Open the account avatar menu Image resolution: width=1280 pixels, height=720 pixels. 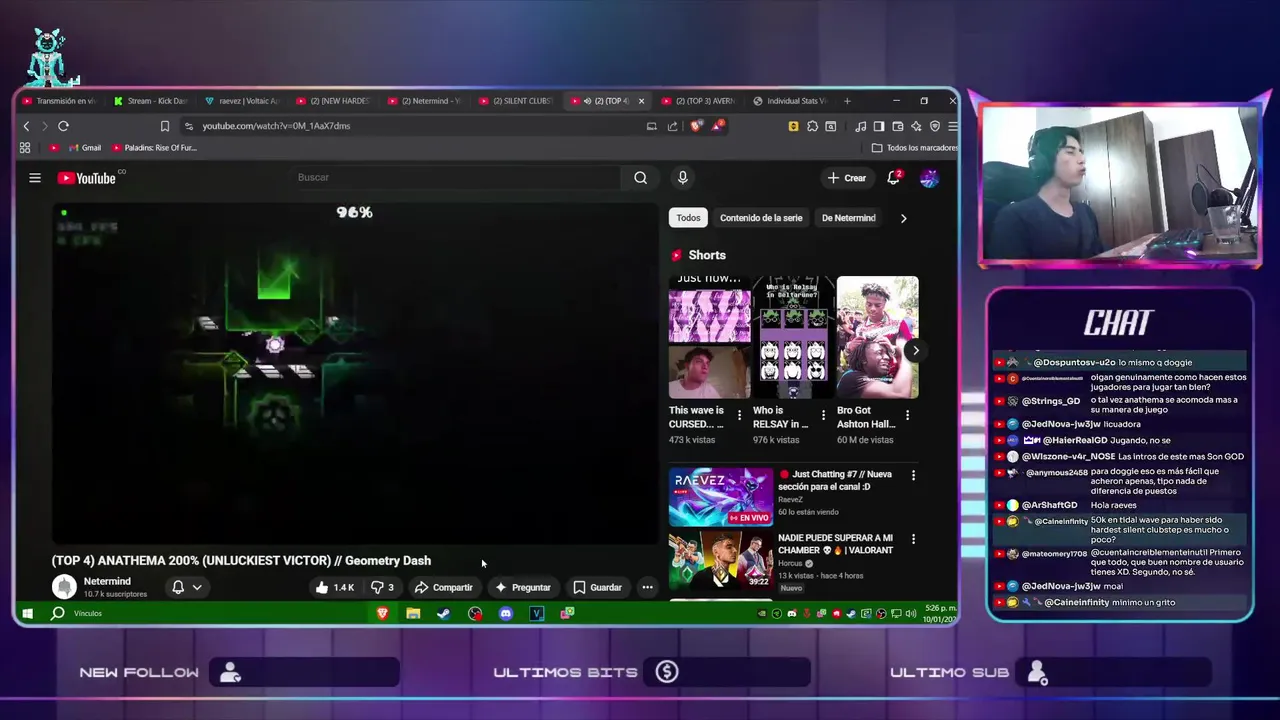(x=929, y=178)
